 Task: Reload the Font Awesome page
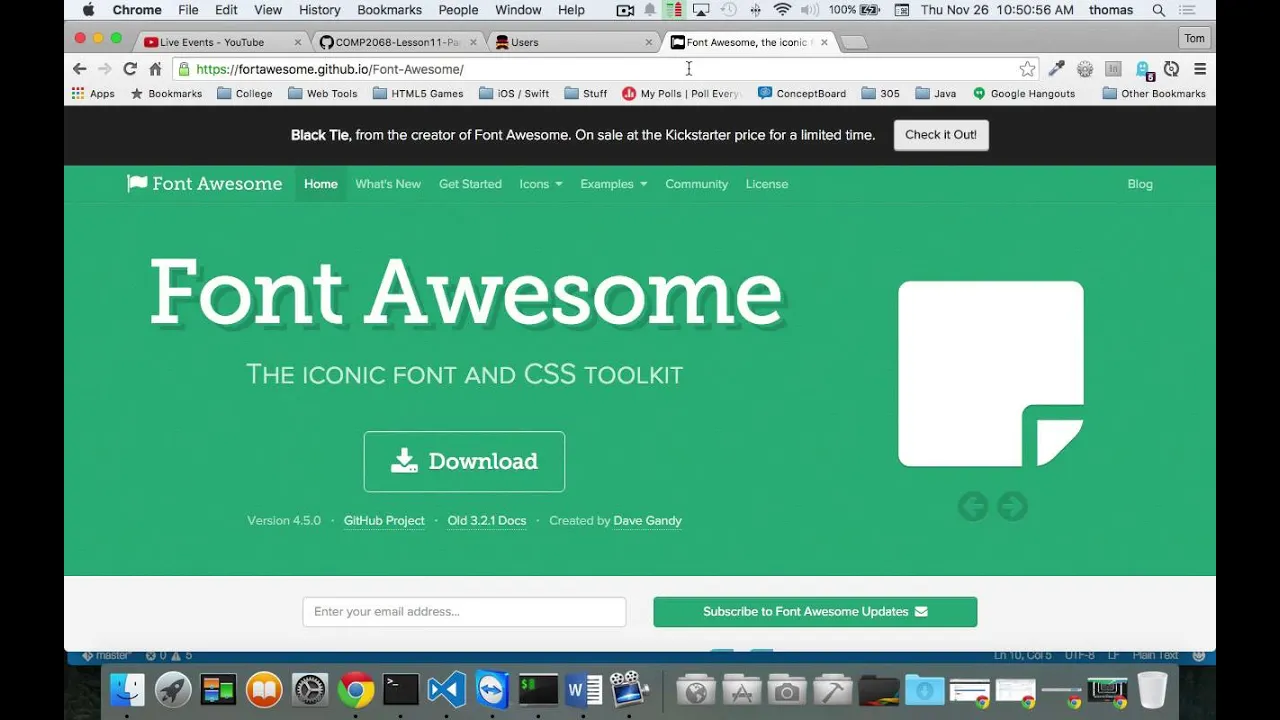click(129, 69)
